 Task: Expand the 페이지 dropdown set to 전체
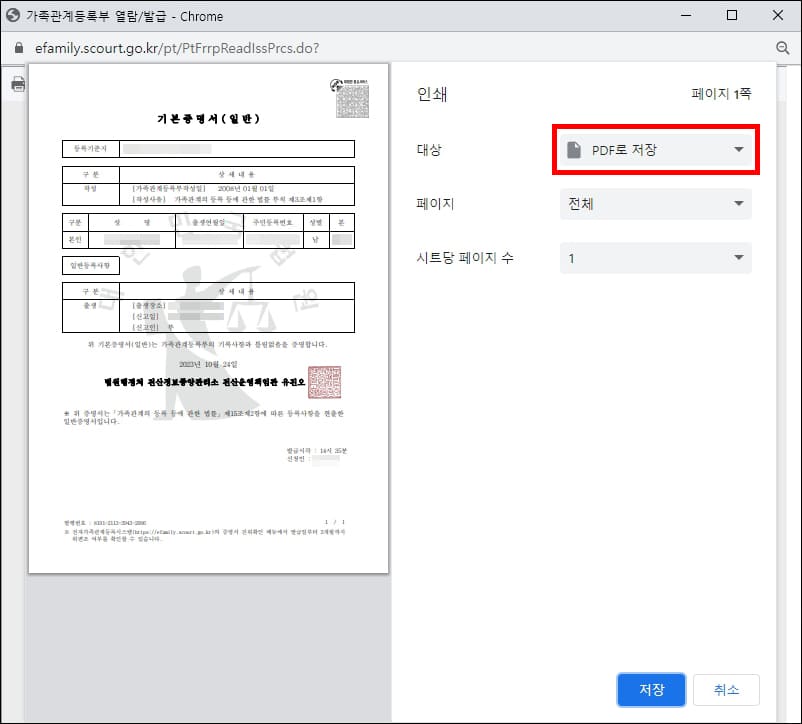coord(655,203)
